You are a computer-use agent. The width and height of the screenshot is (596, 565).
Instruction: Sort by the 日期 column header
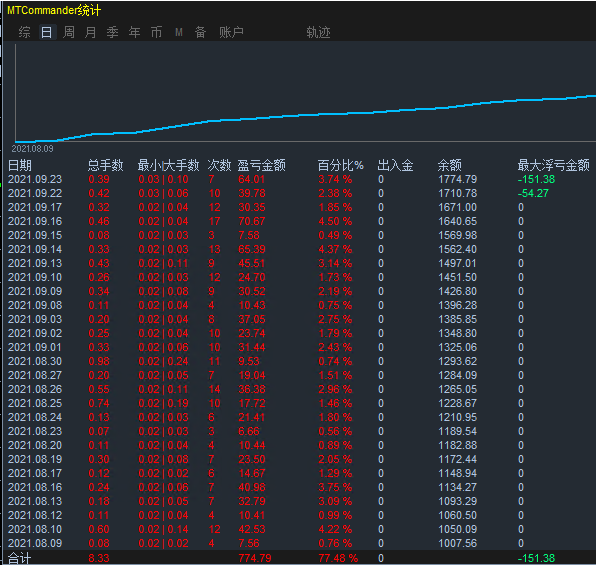pyautogui.click(x=20, y=165)
